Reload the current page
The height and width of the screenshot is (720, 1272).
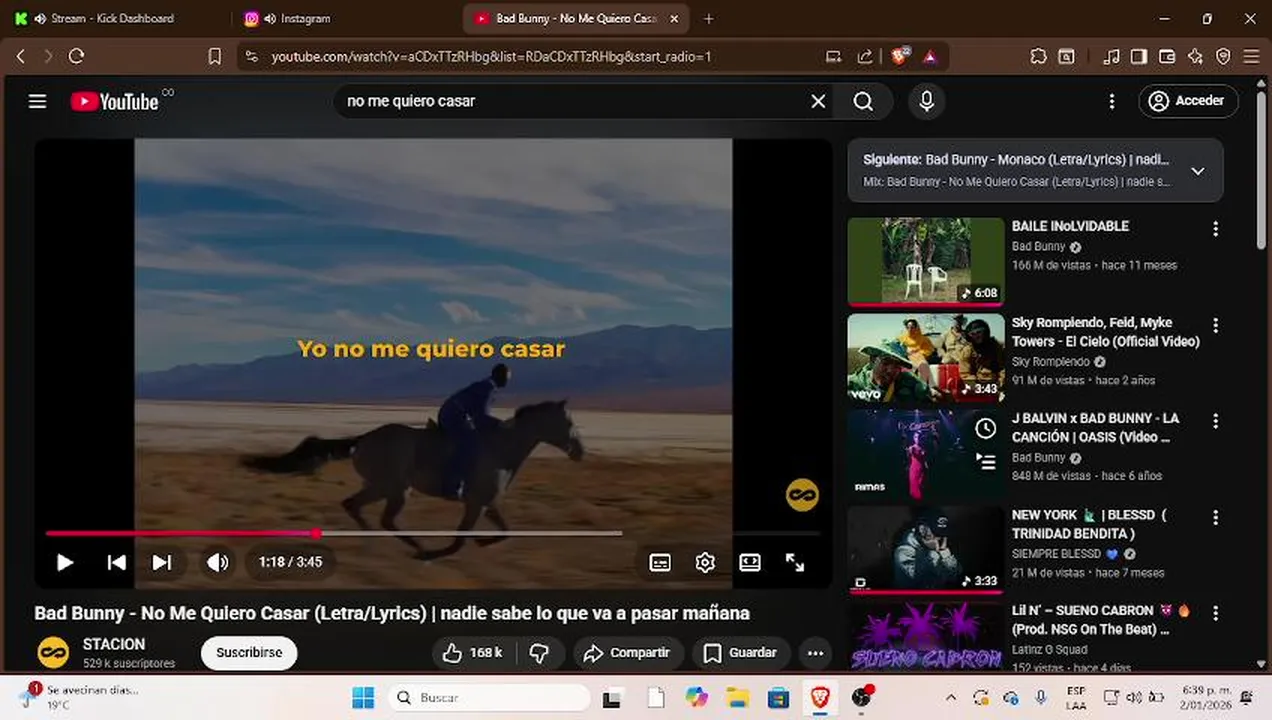[76, 57]
